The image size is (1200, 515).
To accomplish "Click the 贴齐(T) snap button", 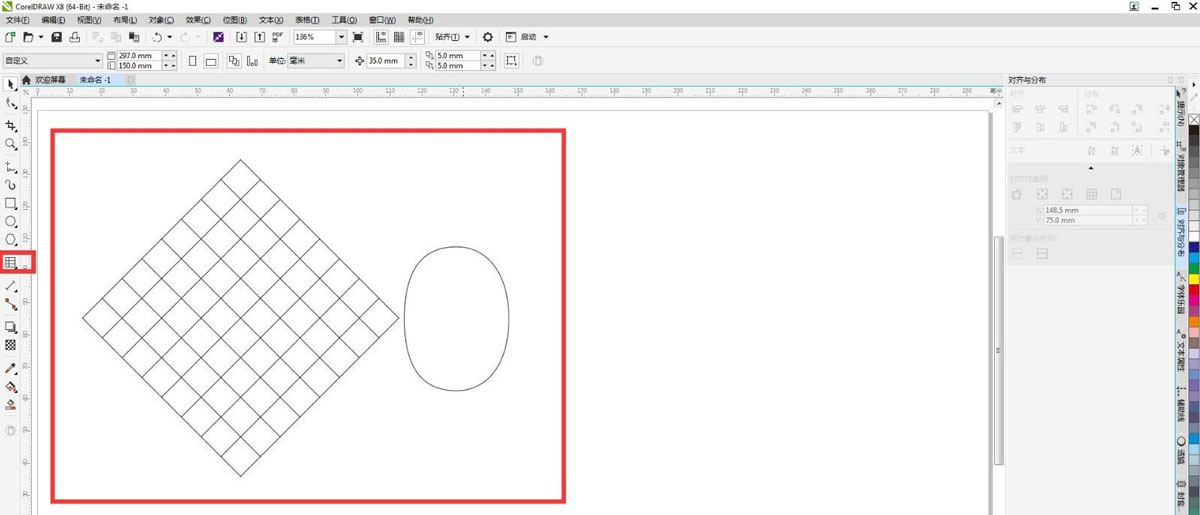I will pos(452,37).
